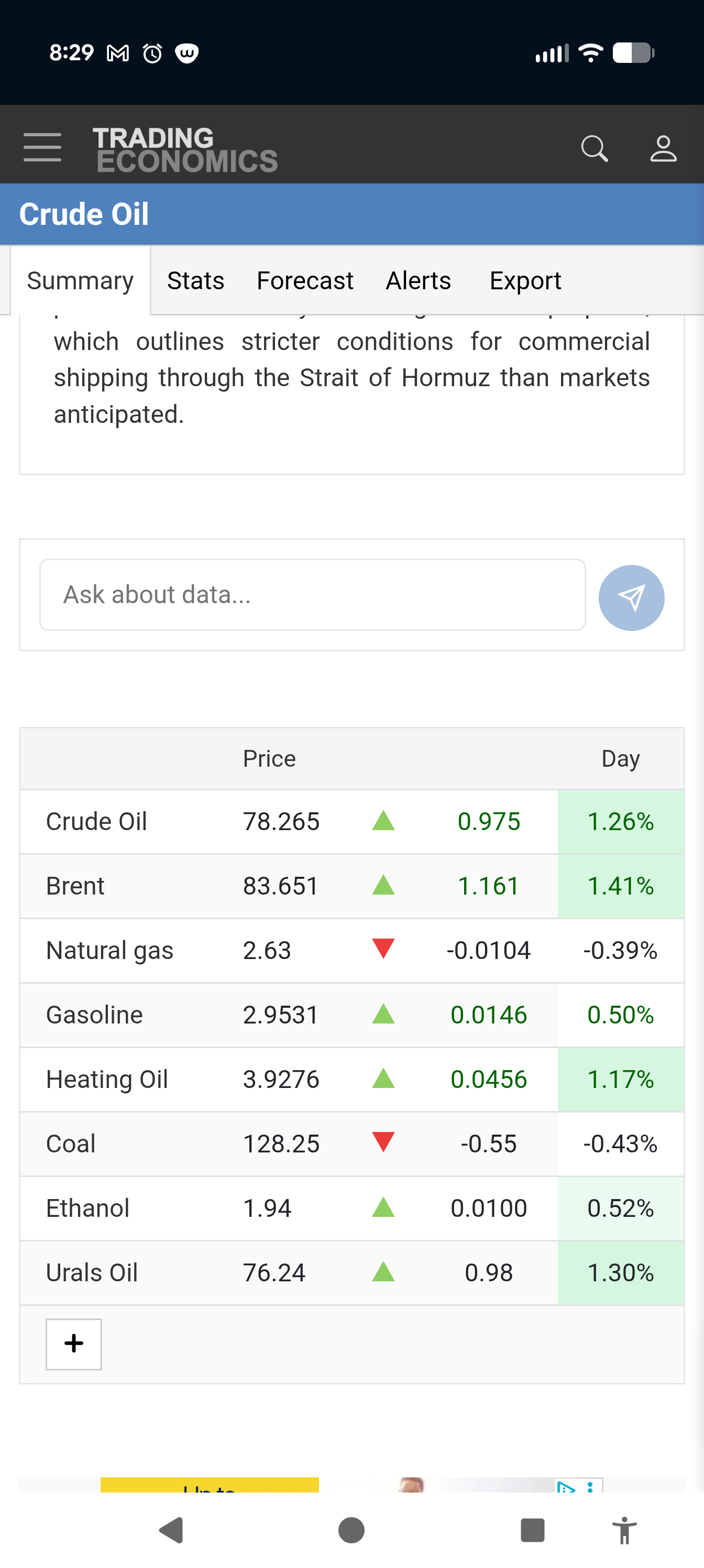Viewport: 704px width, 1568px height.
Task: Open the user account profile icon
Action: pyautogui.click(x=663, y=148)
